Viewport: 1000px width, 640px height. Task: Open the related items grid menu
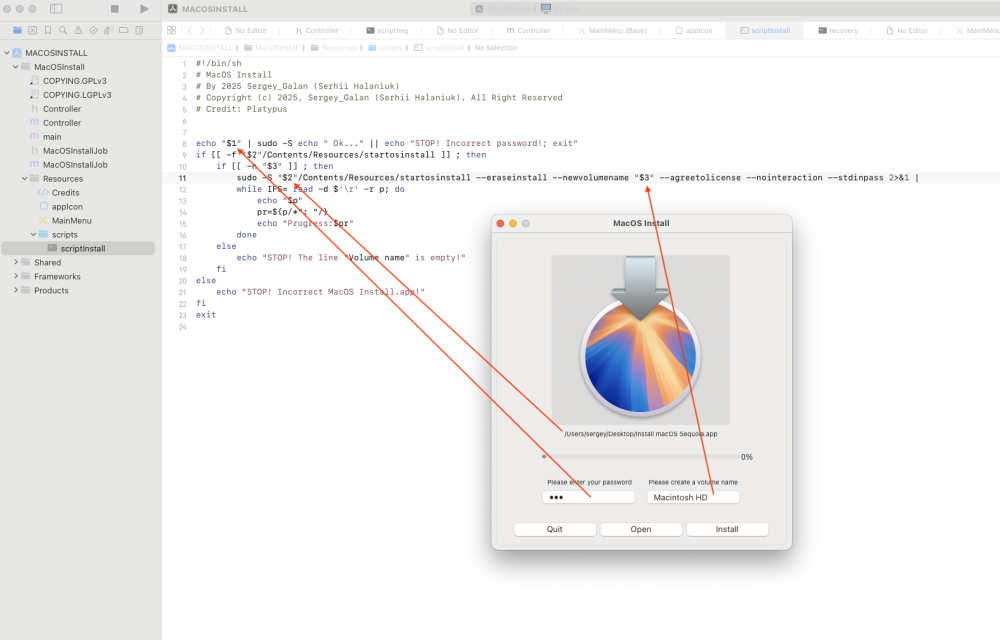pos(172,30)
